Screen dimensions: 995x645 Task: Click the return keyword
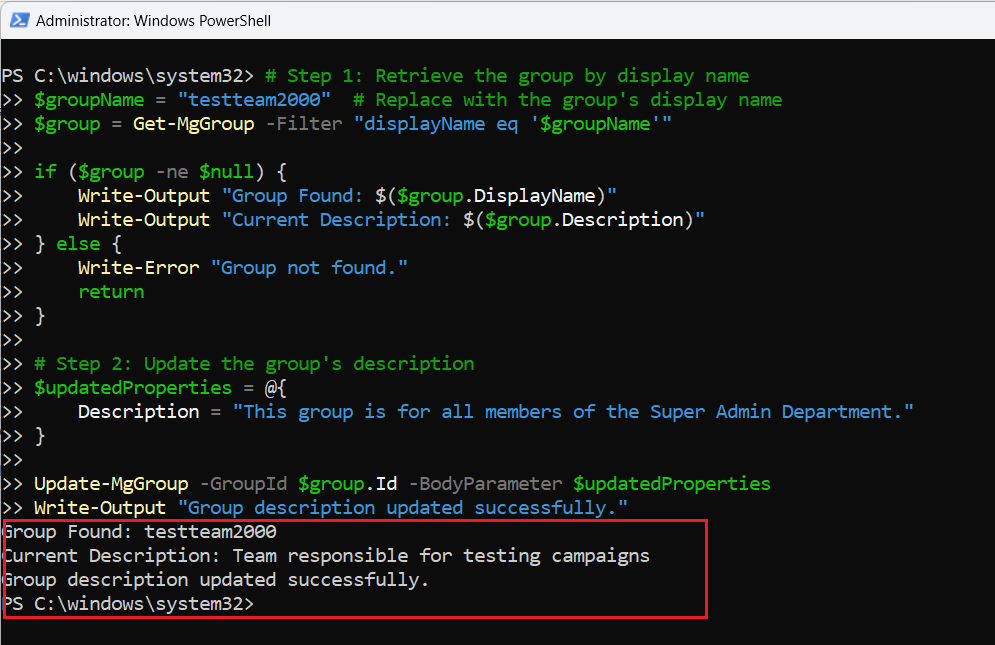pos(111,292)
